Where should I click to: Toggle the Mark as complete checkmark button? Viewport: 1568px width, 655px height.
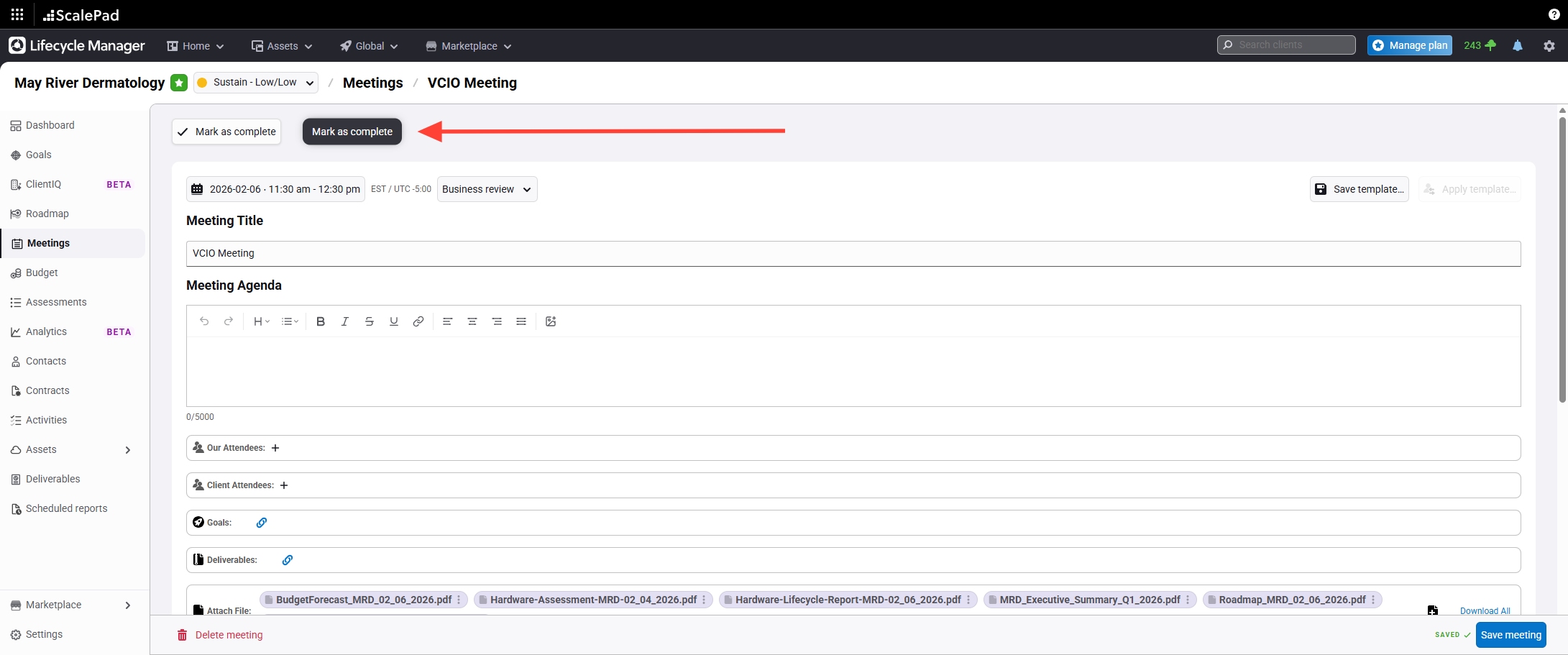[x=226, y=132]
